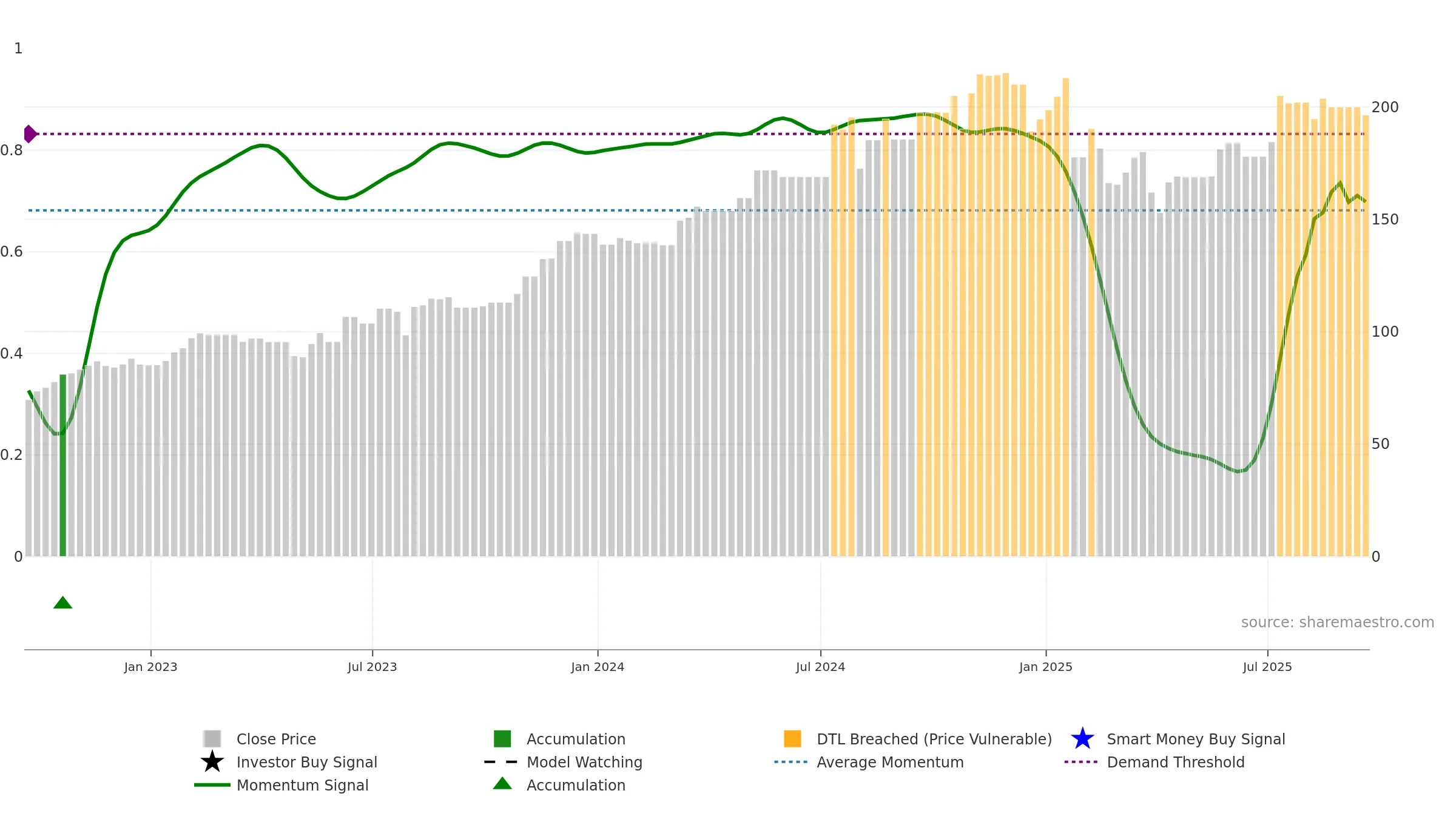Click the blue Smart Money Buy Signal star
This screenshot has width=1456, height=819.
point(1082,738)
